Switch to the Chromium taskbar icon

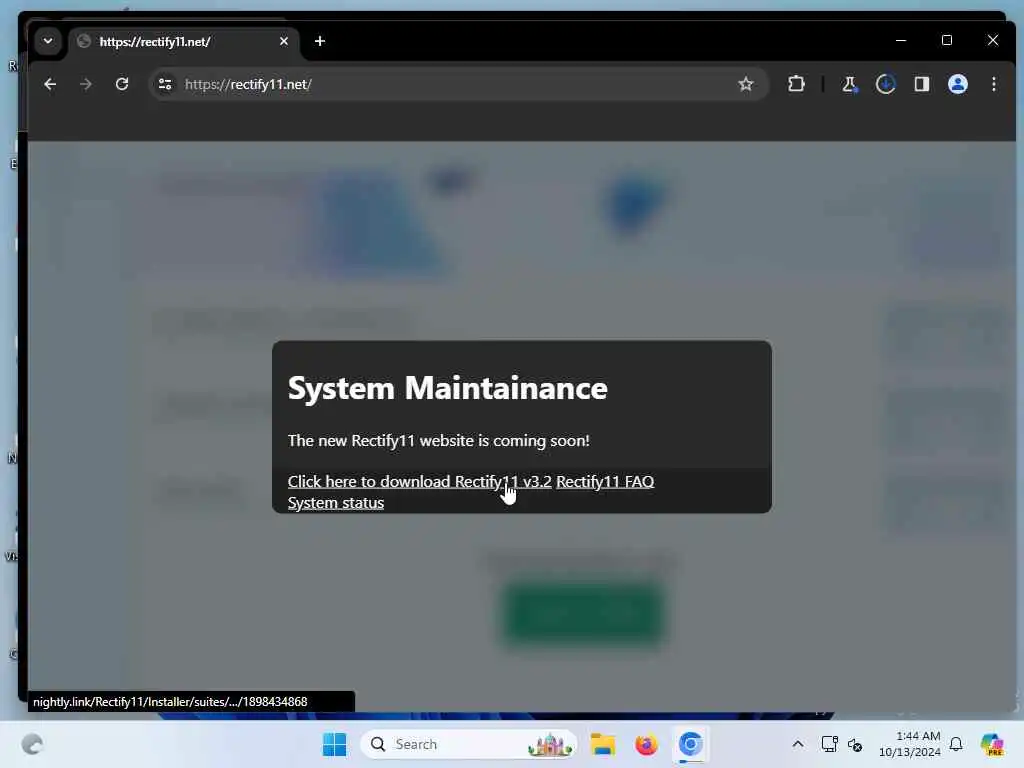click(690, 744)
